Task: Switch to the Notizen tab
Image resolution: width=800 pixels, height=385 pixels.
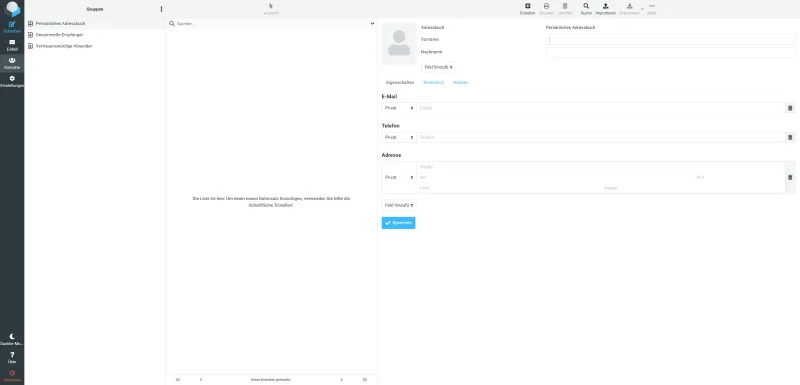Action: (460, 82)
